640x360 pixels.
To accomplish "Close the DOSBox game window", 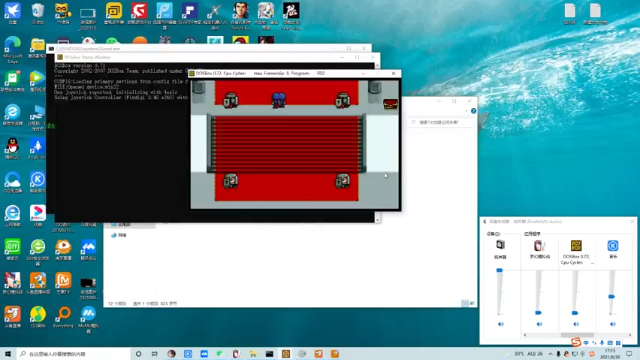I will tap(393, 73).
